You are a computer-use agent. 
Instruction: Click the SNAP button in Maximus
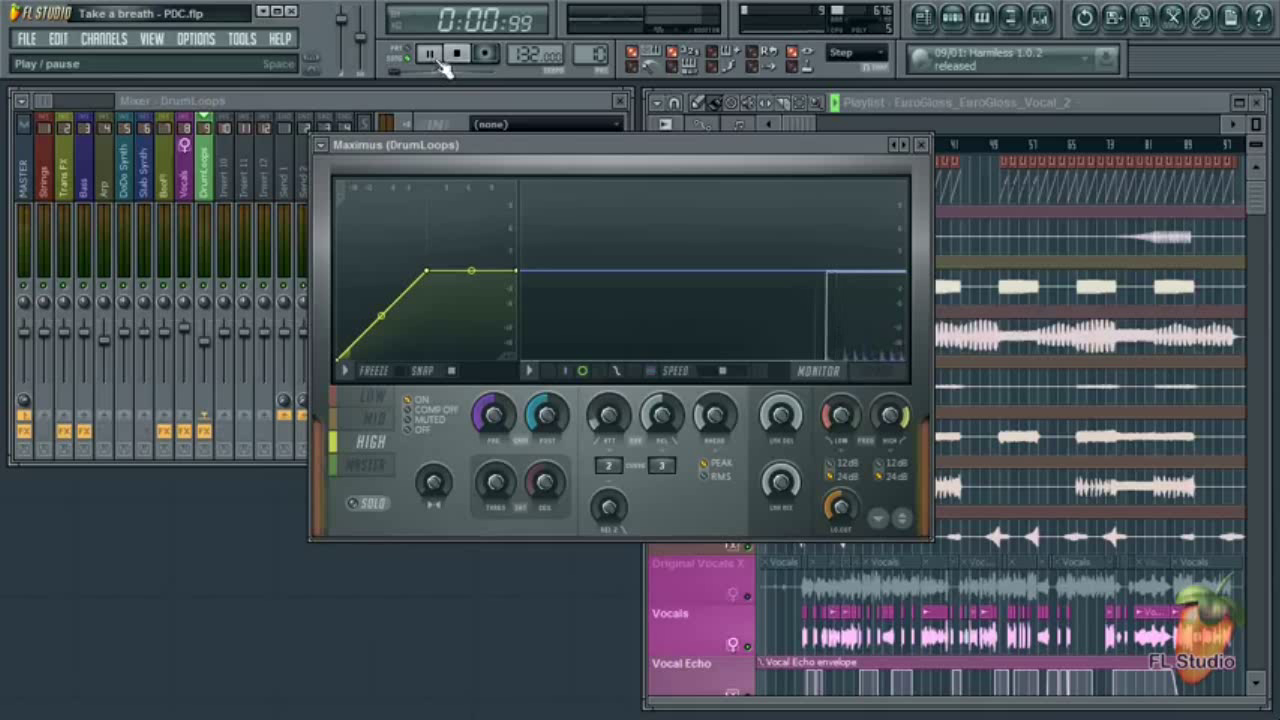[x=422, y=371]
